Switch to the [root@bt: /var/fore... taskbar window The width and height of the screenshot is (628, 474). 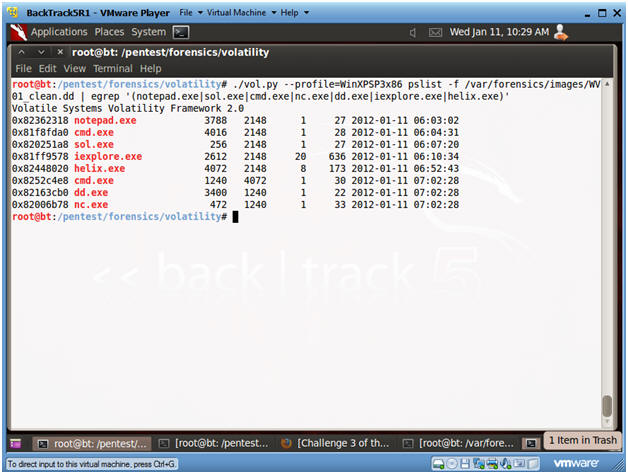tap(459, 443)
